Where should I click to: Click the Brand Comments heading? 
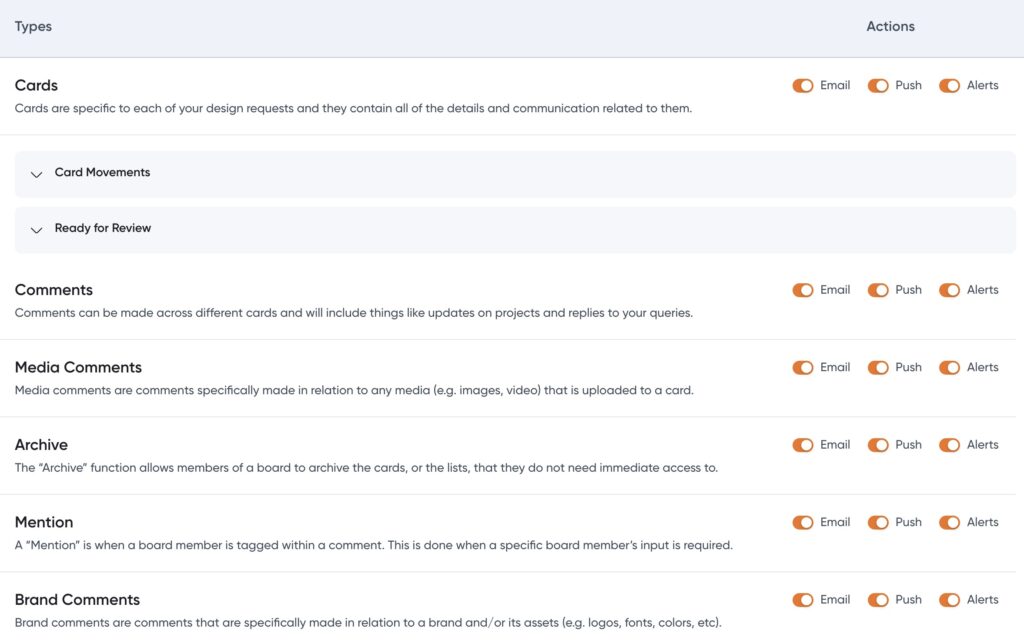tap(77, 600)
